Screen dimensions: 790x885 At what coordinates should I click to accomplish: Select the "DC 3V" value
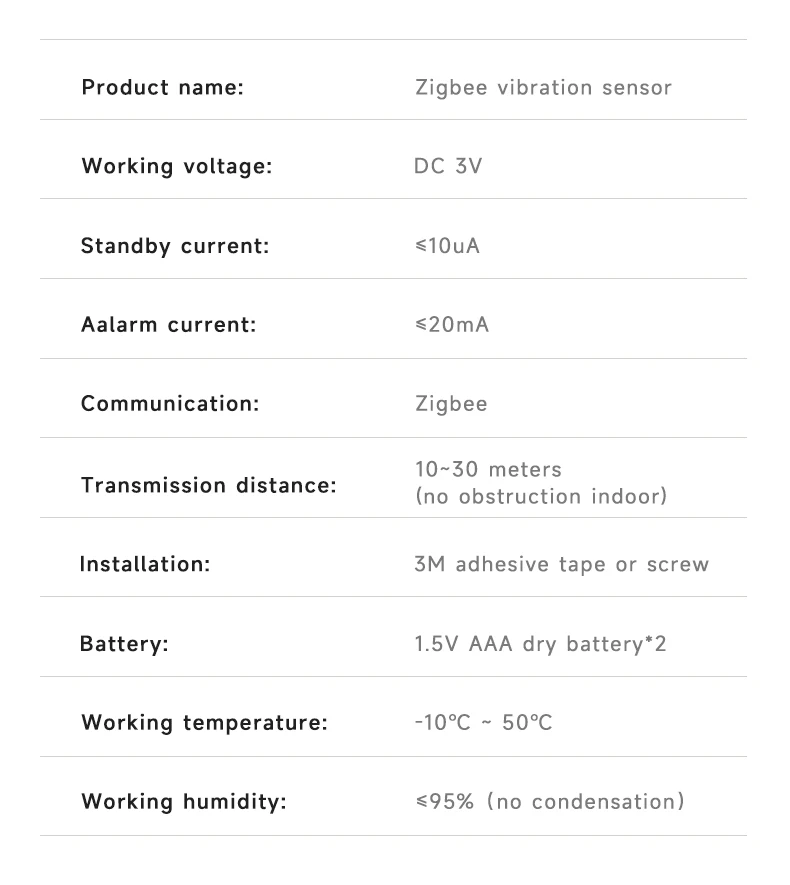tap(447, 166)
